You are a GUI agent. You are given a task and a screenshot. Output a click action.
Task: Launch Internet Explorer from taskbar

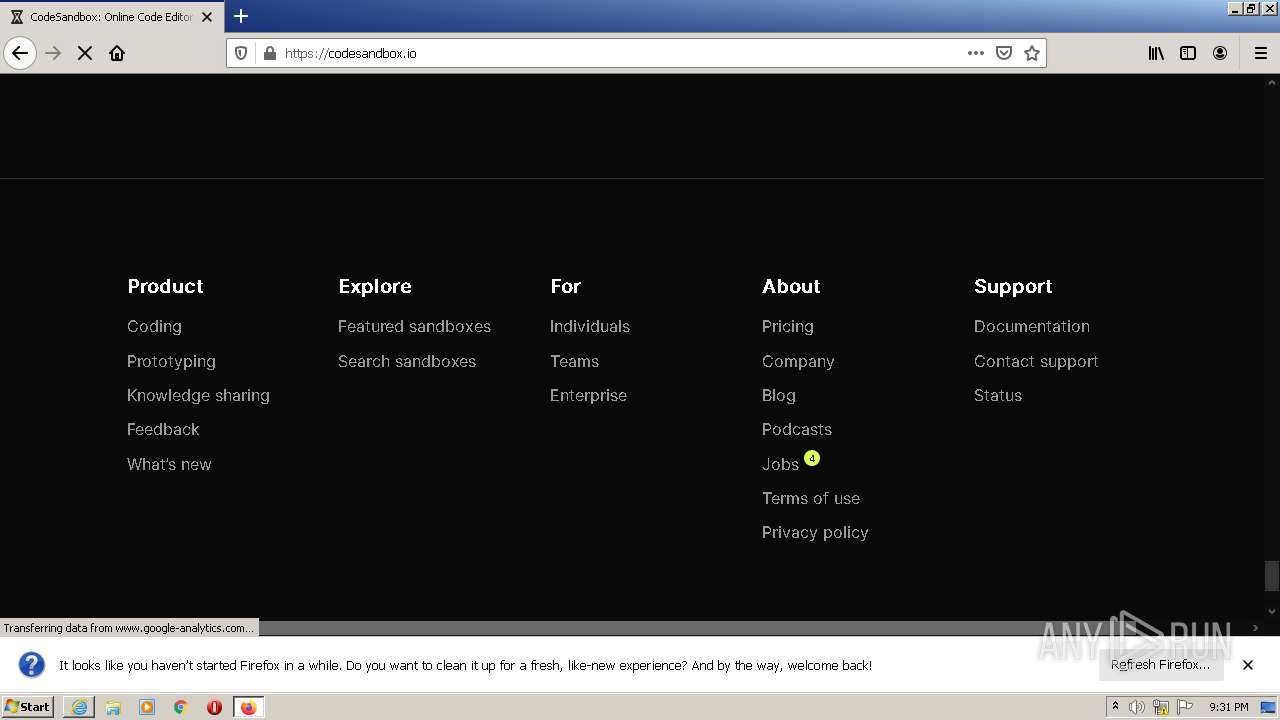(x=79, y=707)
